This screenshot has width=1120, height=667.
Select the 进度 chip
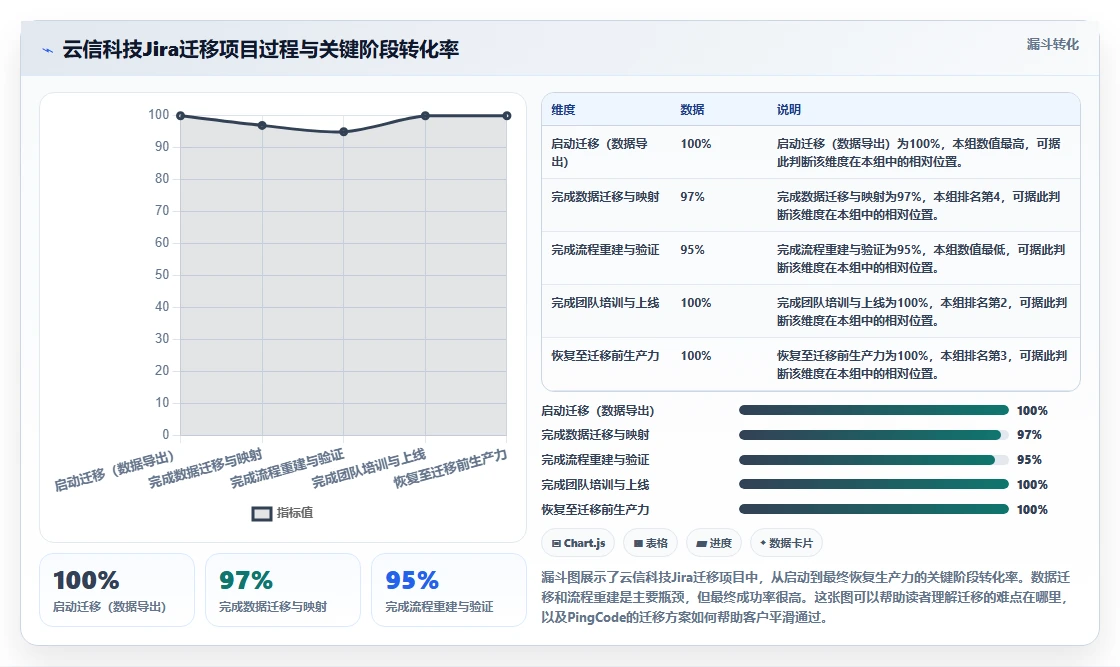point(714,543)
